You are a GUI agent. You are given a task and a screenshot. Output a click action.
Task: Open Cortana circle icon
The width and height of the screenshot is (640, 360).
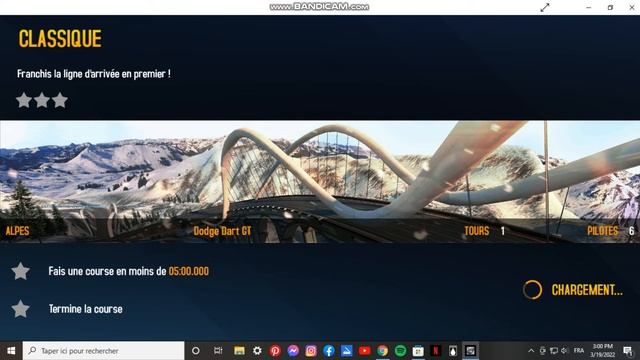click(196, 351)
